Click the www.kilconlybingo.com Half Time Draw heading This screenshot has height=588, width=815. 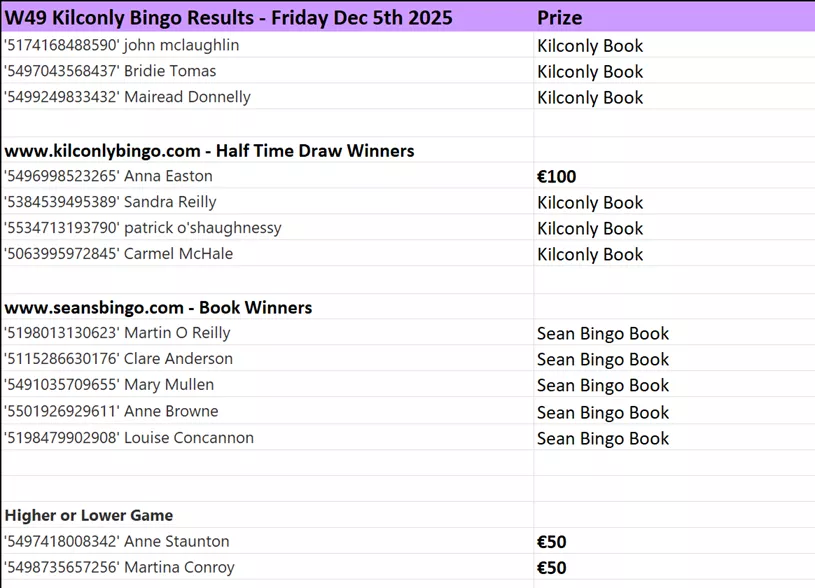[x=210, y=151]
